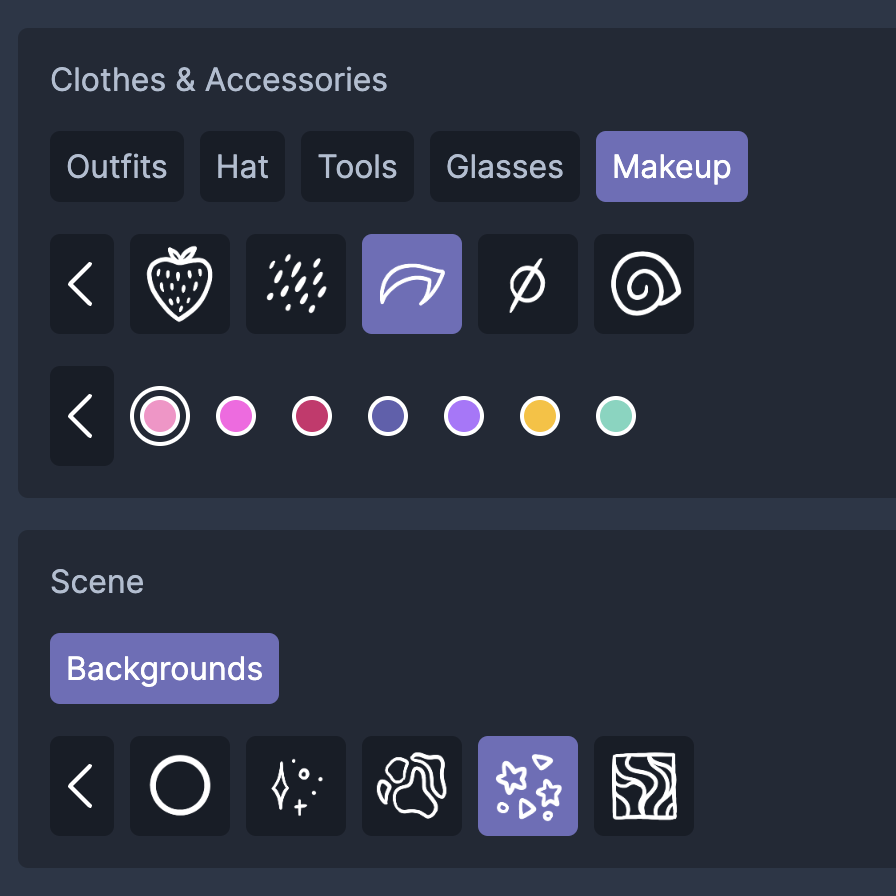The height and width of the screenshot is (896, 896).
Task: Select the stars and triangles background
Action: pos(528,786)
